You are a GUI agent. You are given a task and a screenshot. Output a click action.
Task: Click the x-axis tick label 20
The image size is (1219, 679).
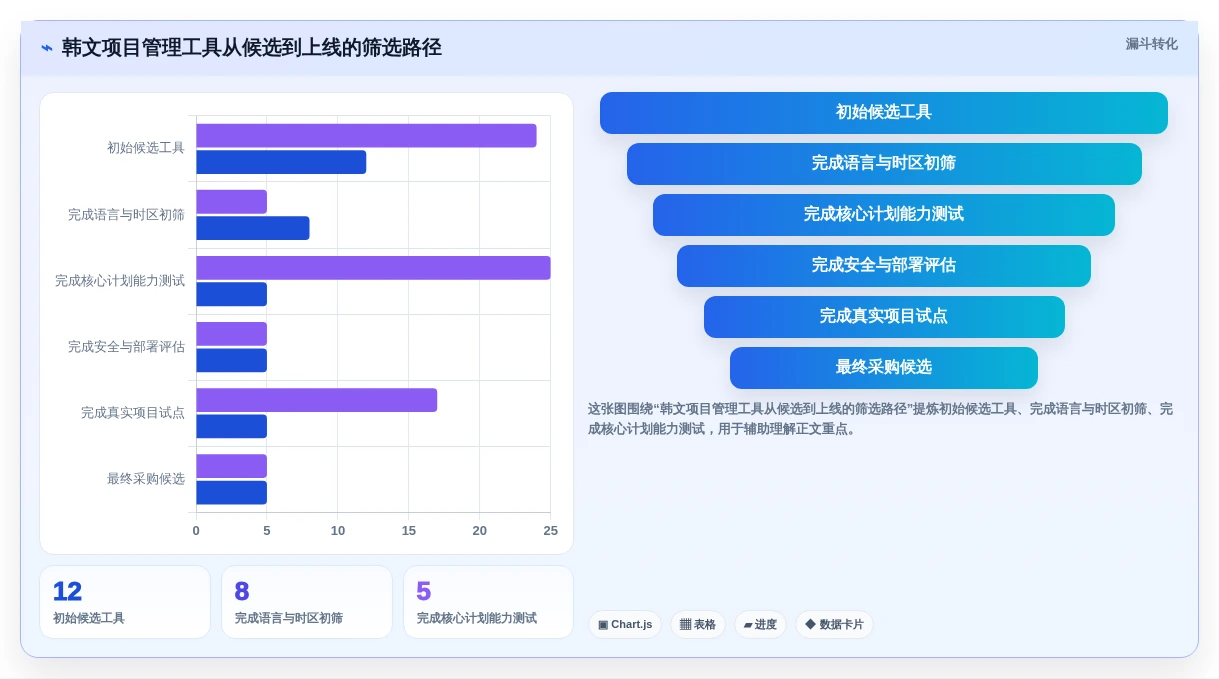480,531
